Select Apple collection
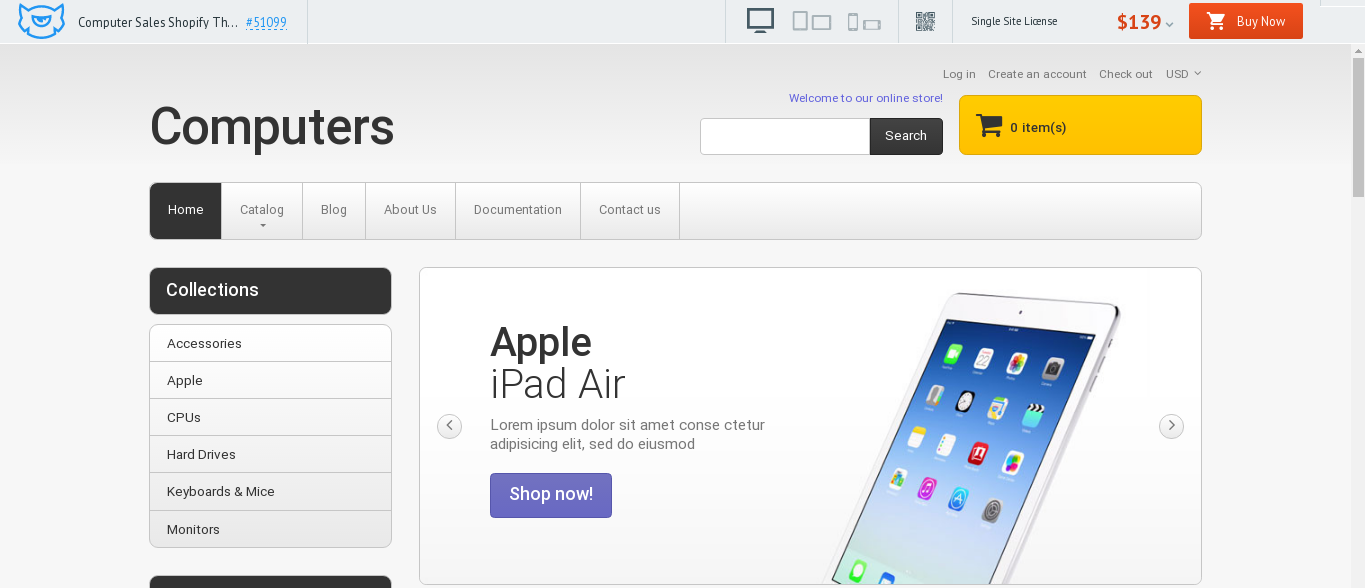The width and height of the screenshot is (1365, 588). point(270,380)
